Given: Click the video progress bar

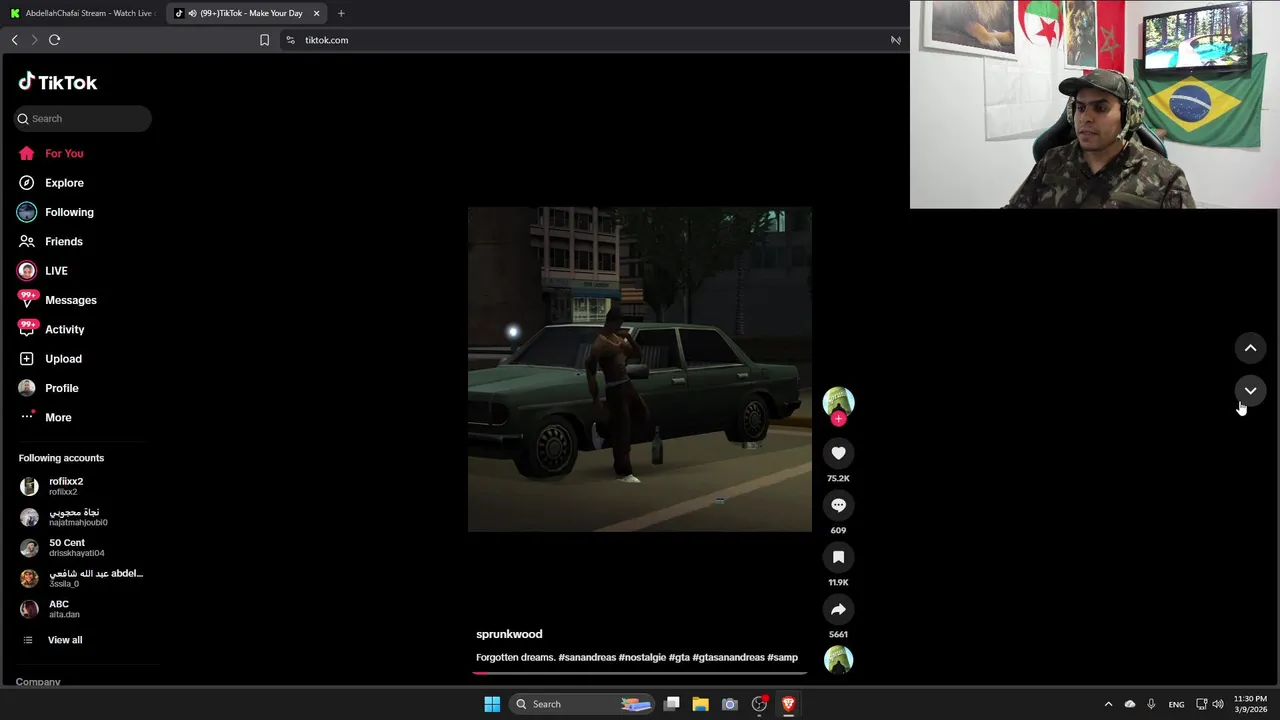Looking at the screenshot, I should point(640,672).
